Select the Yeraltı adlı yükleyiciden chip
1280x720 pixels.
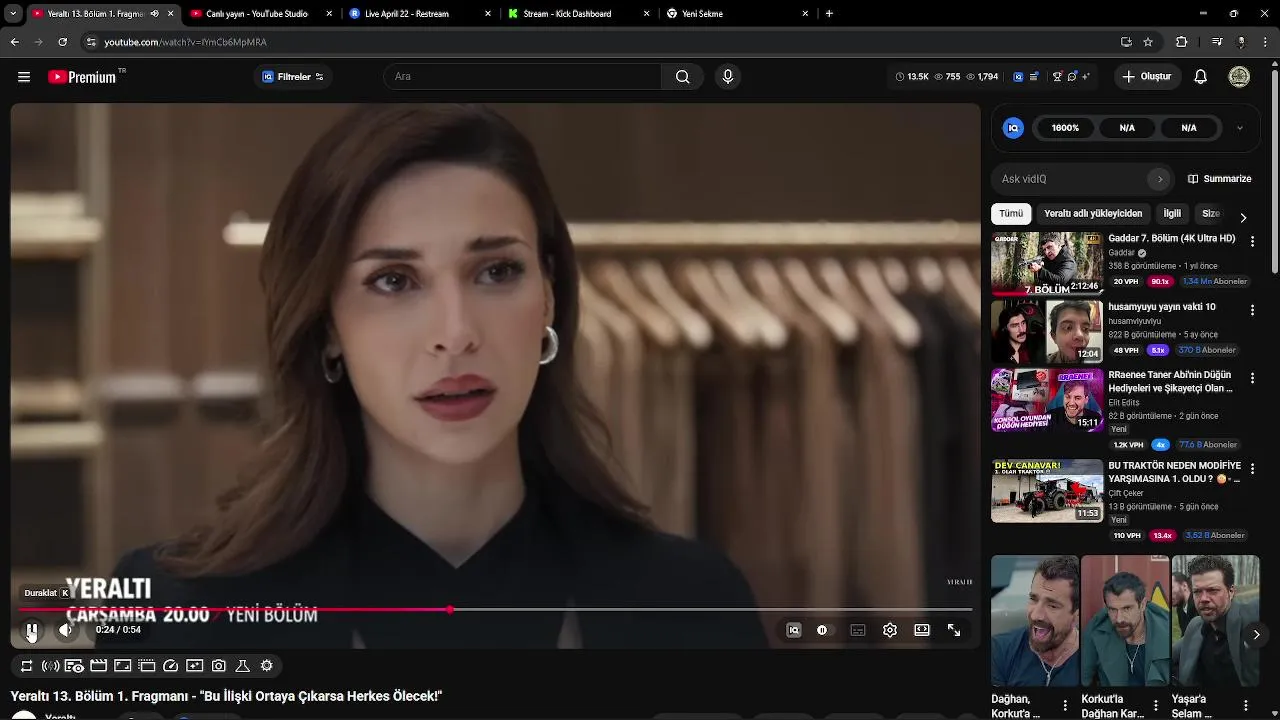1093,214
